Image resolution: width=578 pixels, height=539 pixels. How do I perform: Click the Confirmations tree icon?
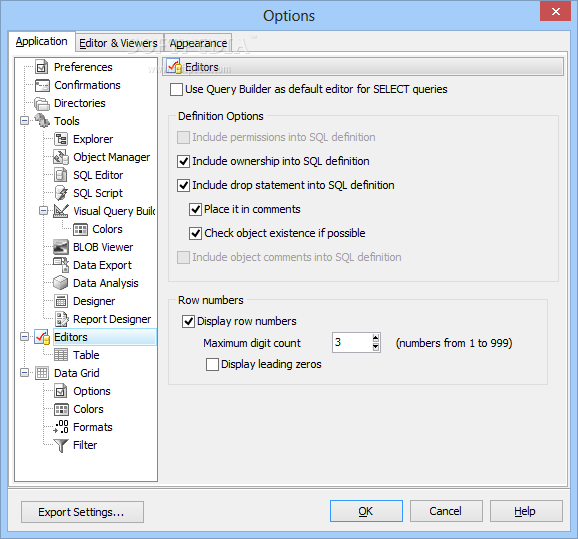click(x=42, y=85)
